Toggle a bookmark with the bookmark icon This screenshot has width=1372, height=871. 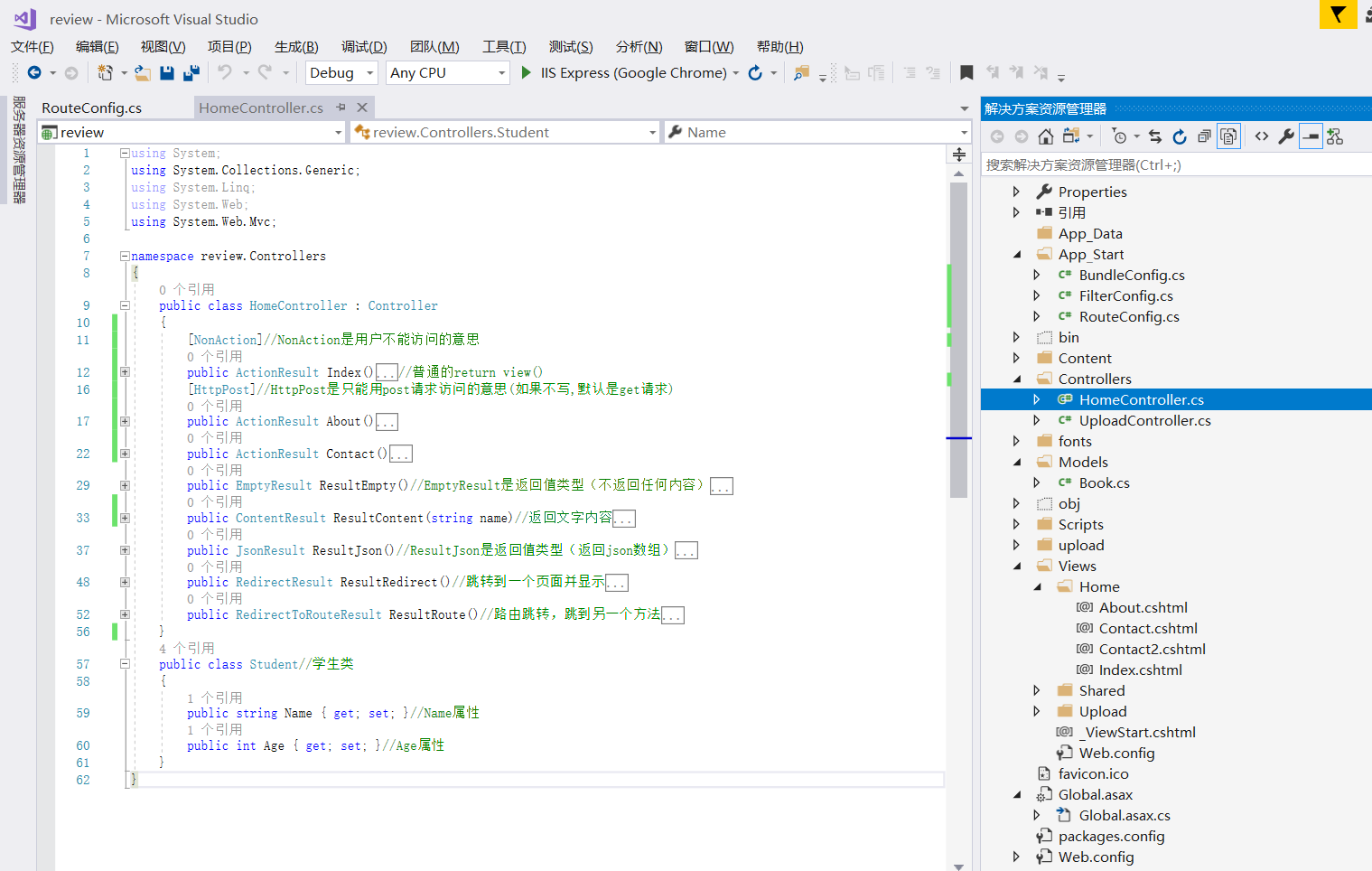[x=966, y=72]
